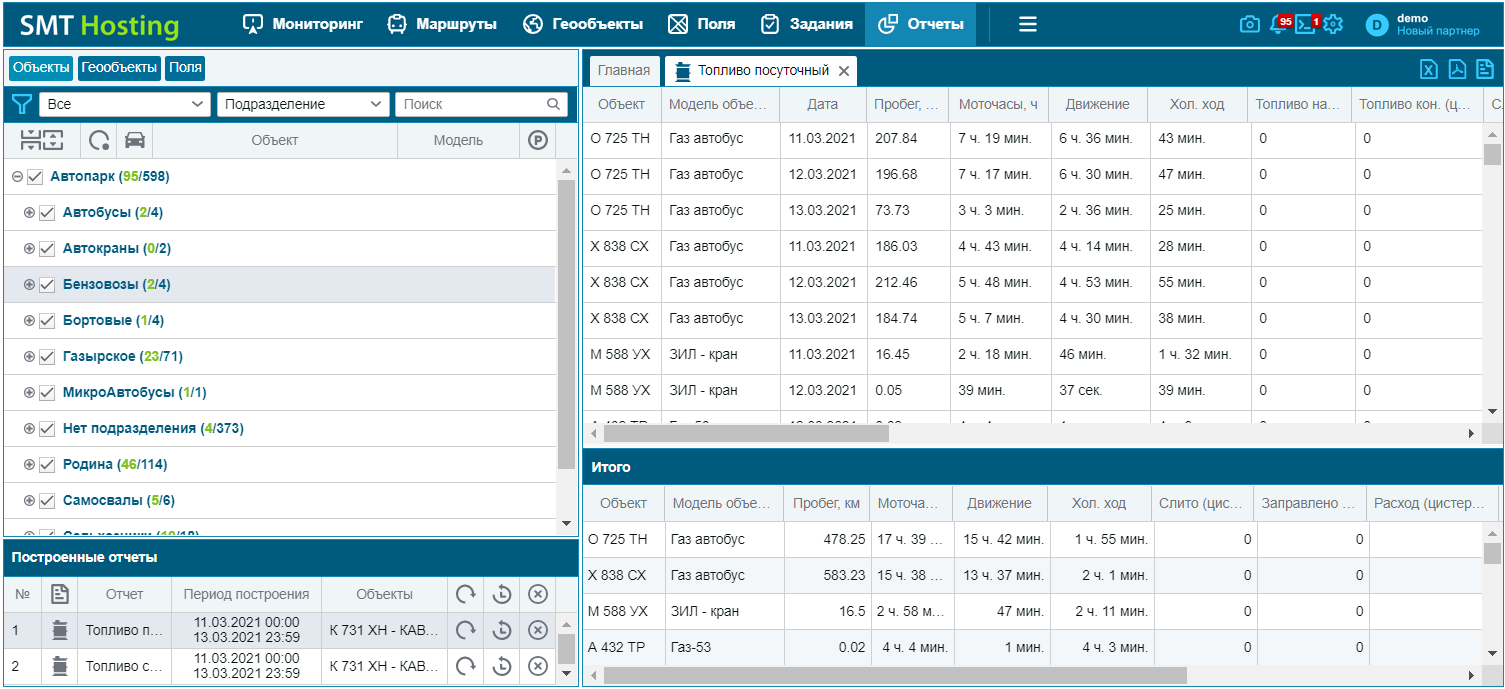Click the Итого table horizontal scrollbar

click(895, 676)
